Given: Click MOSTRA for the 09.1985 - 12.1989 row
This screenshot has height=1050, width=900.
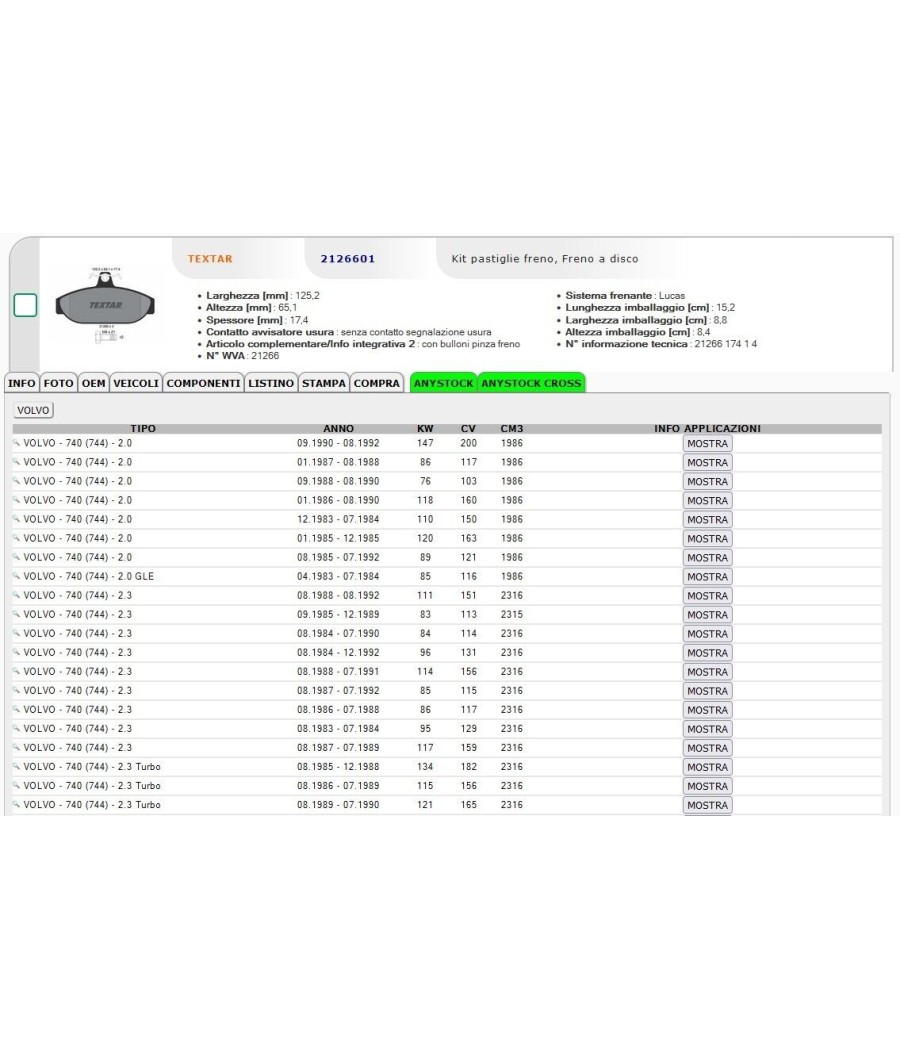Looking at the screenshot, I should point(707,615).
